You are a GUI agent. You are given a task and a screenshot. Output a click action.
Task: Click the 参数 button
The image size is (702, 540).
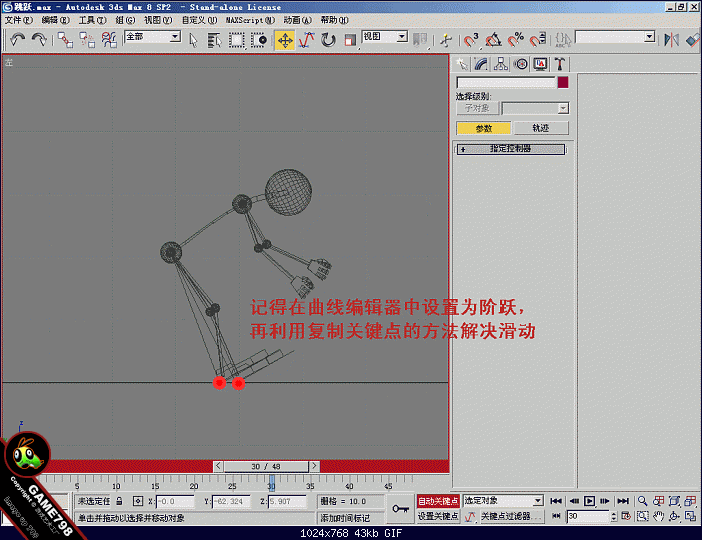pos(484,129)
